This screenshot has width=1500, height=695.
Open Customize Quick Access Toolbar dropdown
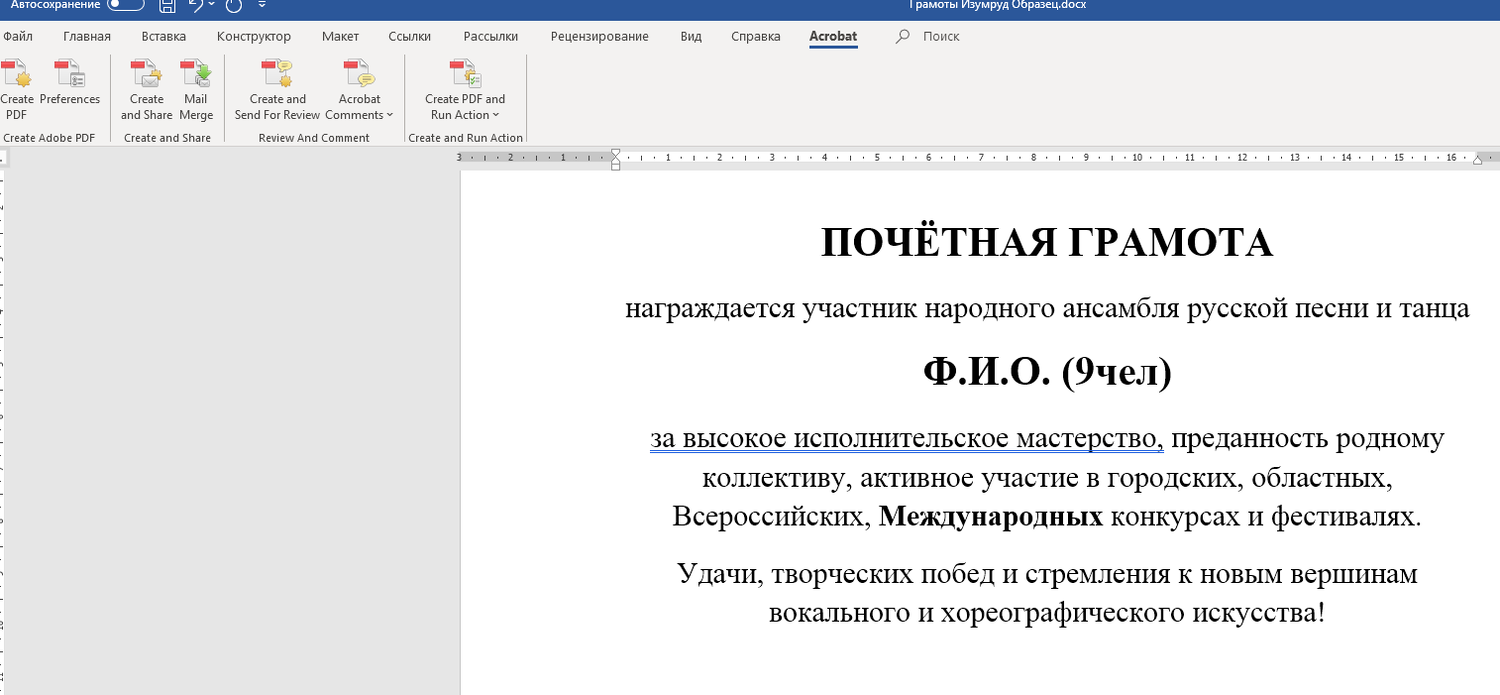pyautogui.click(x=262, y=5)
